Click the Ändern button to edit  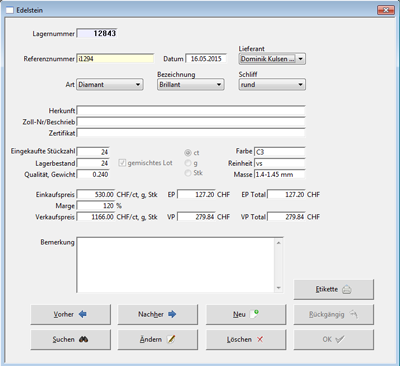(x=158, y=340)
